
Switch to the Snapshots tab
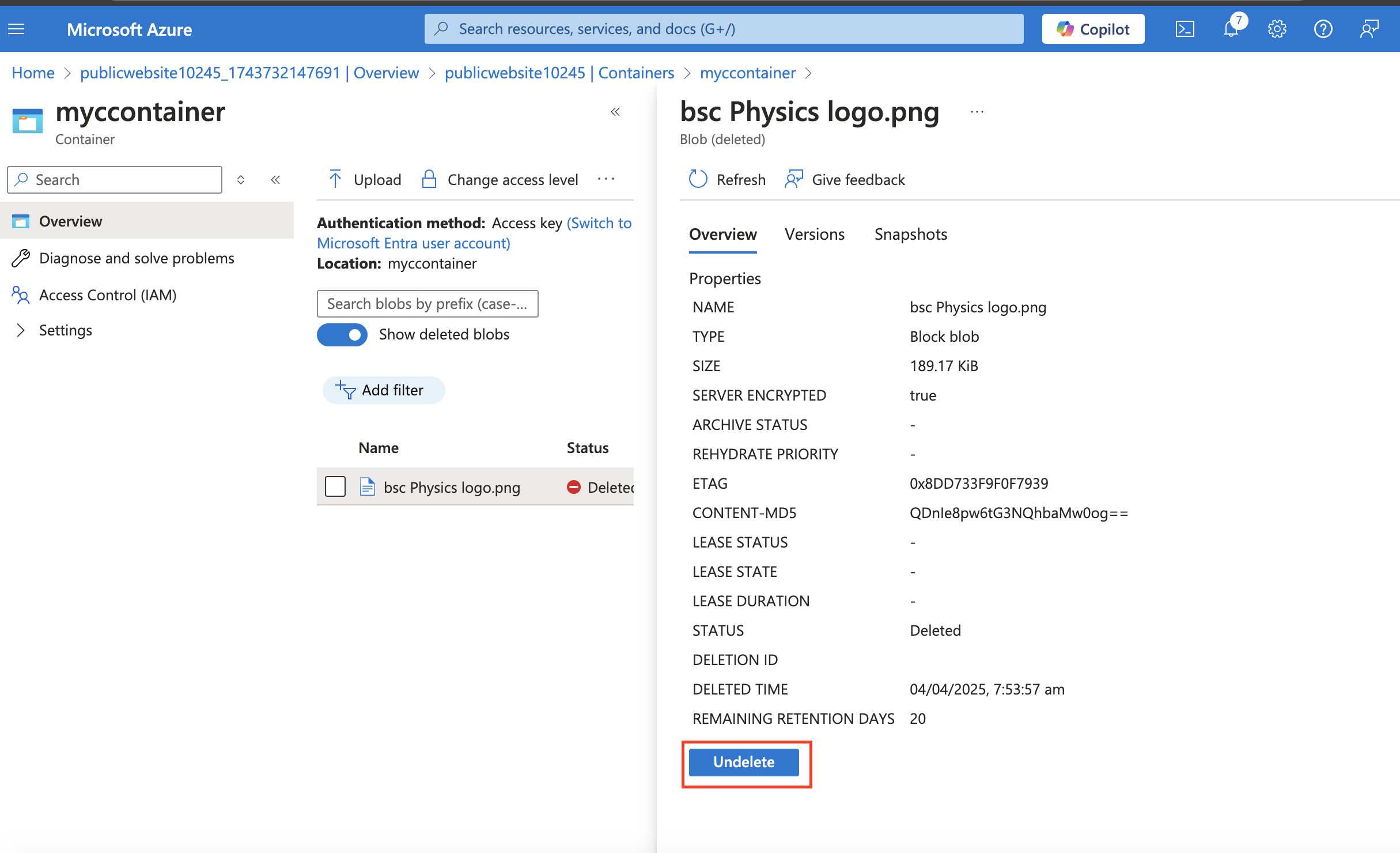click(x=910, y=234)
